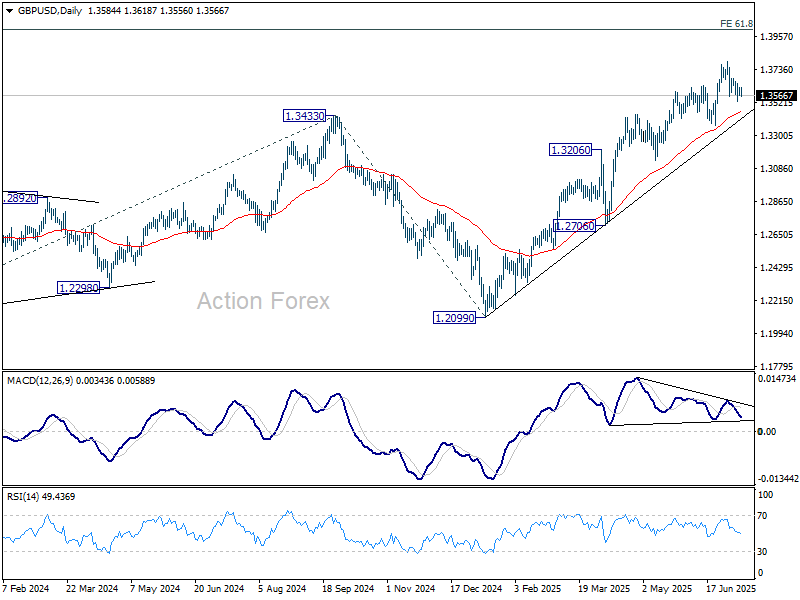Select the current price tag 1.35667
Image resolution: width=800 pixels, height=600 pixels.
click(x=774, y=96)
